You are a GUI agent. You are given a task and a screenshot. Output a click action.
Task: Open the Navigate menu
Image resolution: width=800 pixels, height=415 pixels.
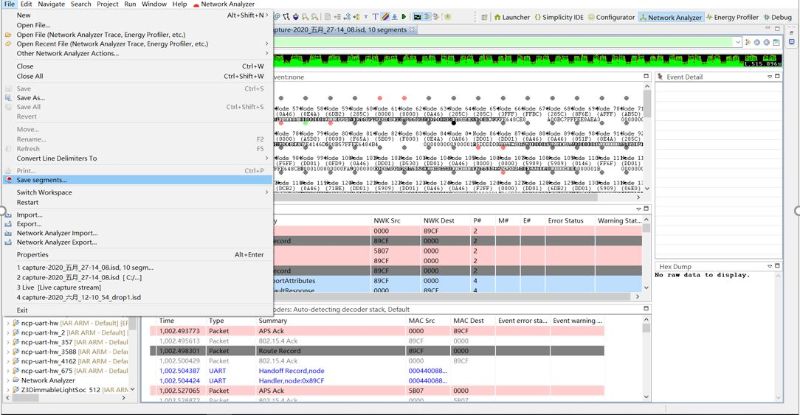(51, 4)
